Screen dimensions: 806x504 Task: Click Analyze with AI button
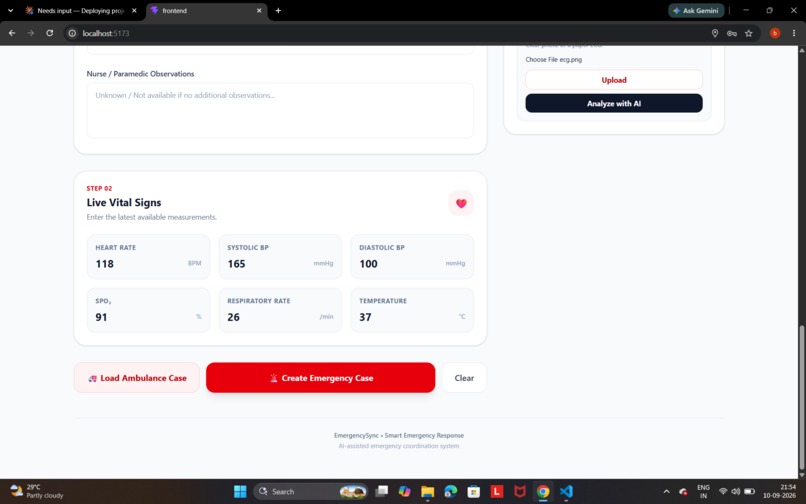coord(614,103)
